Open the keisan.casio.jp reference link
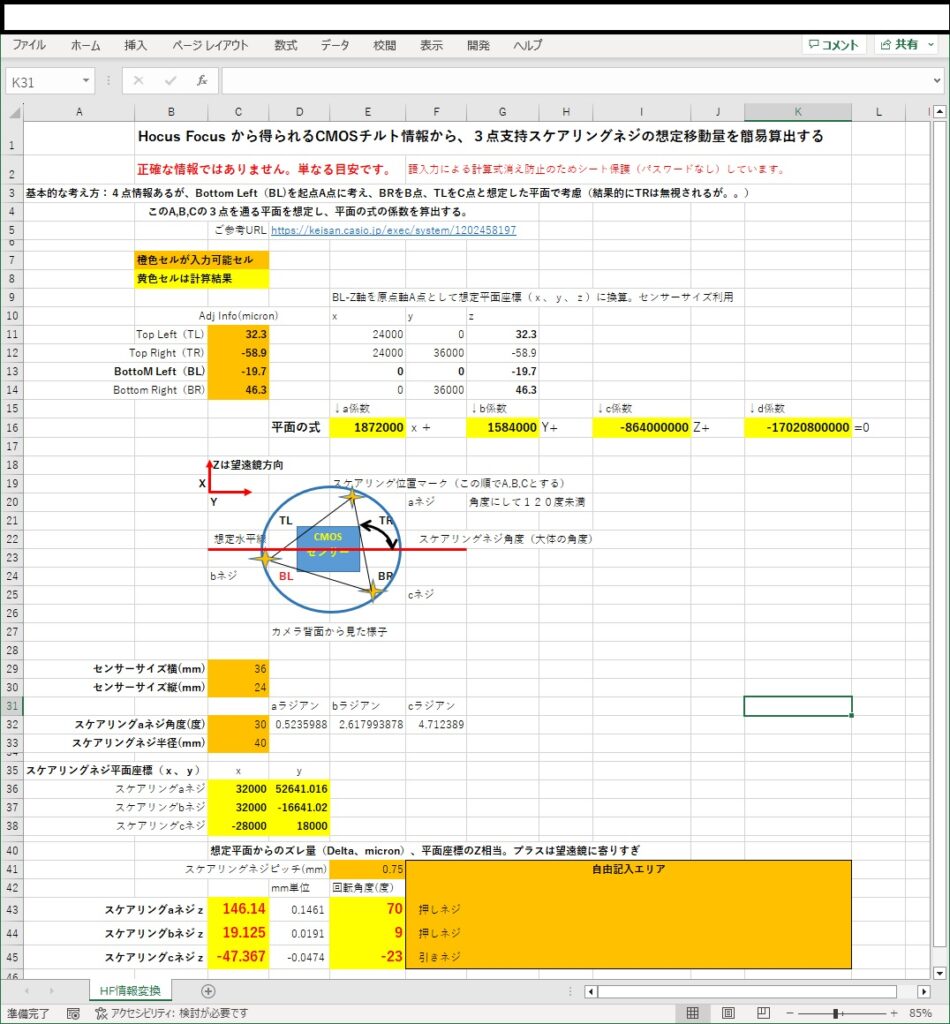The width and height of the screenshot is (950, 1024). click(x=394, y=231)
